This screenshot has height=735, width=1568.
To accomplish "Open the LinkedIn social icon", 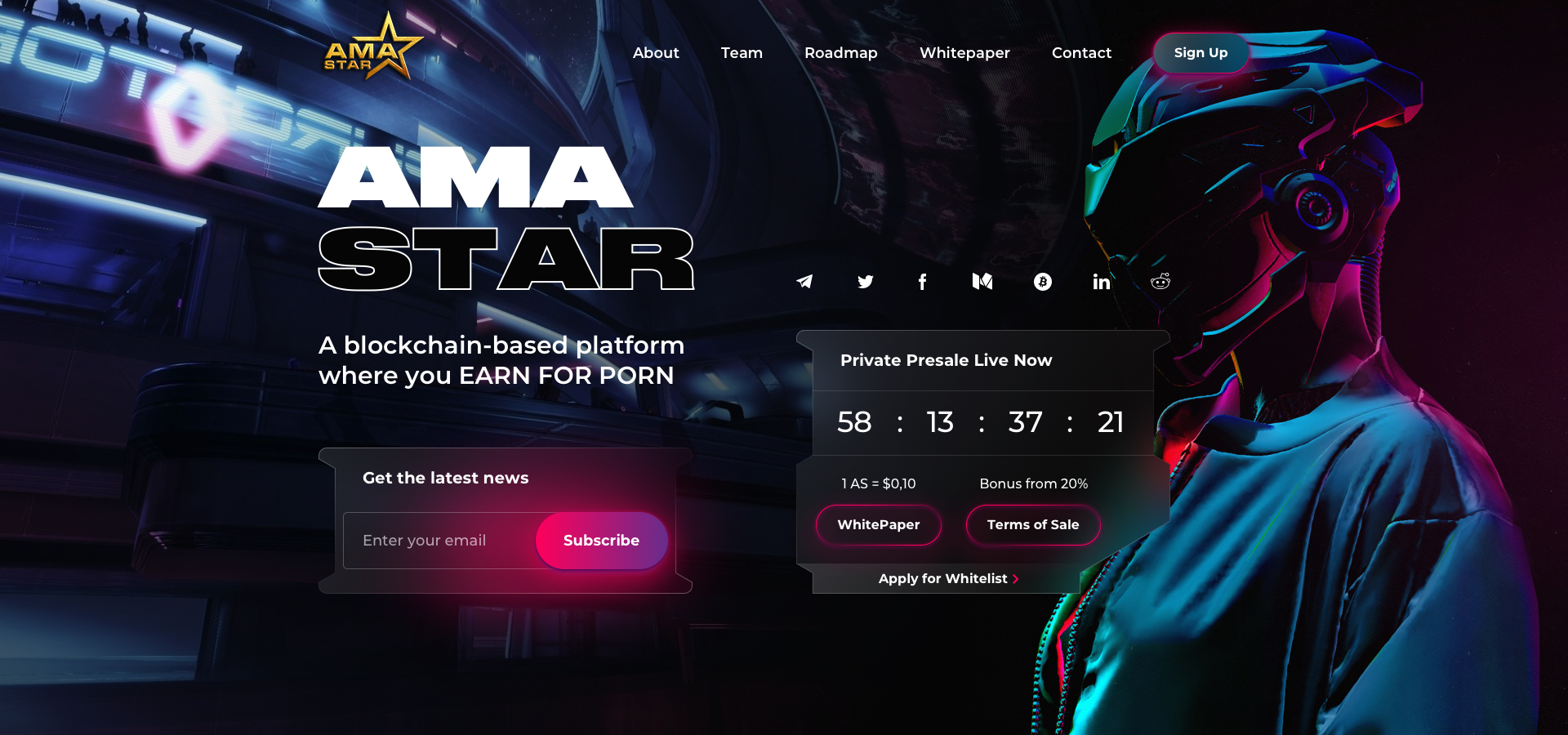I will (1102, 282).
